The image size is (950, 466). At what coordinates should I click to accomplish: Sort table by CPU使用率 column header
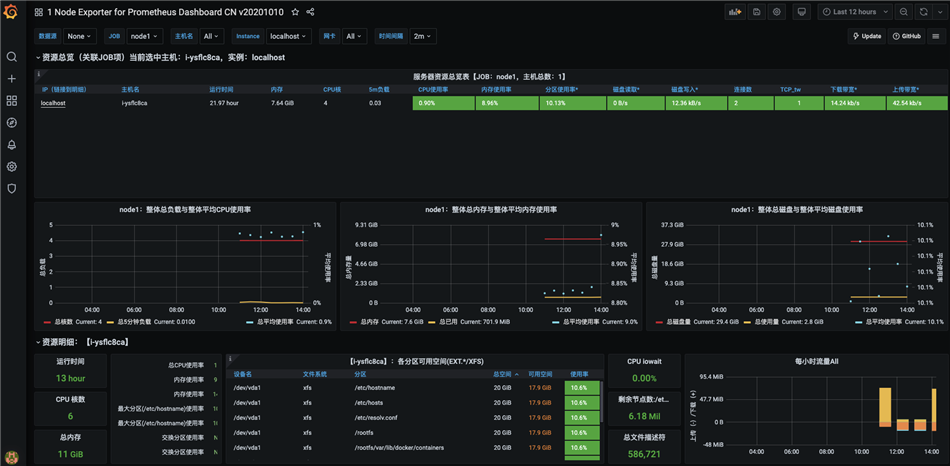click(433, 89)
